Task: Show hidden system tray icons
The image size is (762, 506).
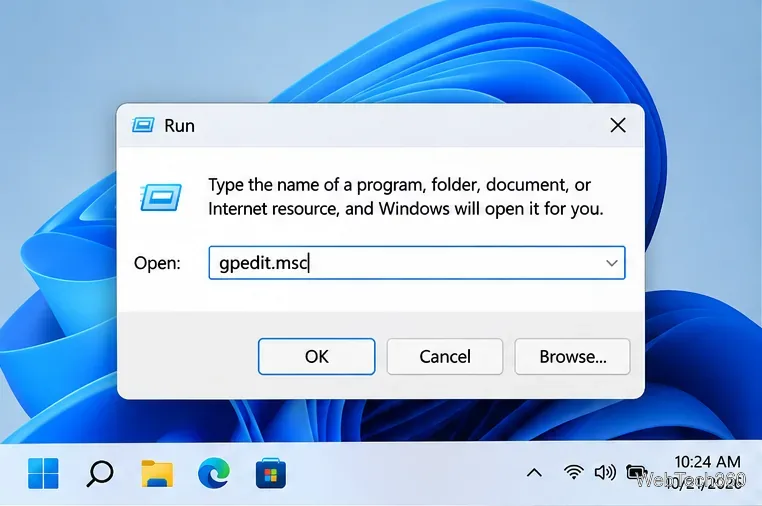Action: pyautogui.click(x=535, y=472)
